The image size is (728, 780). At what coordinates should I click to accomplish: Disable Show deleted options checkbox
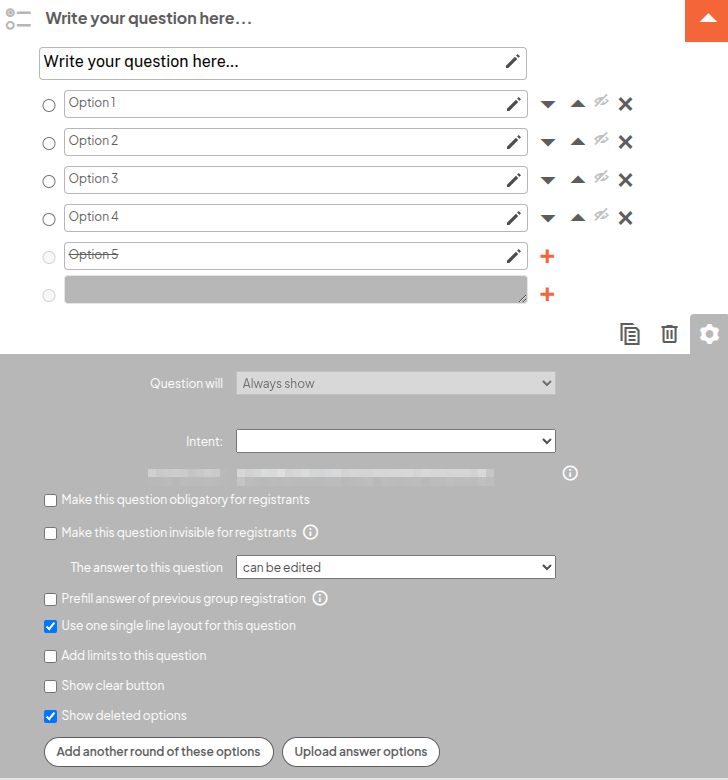tap(51, 716)
